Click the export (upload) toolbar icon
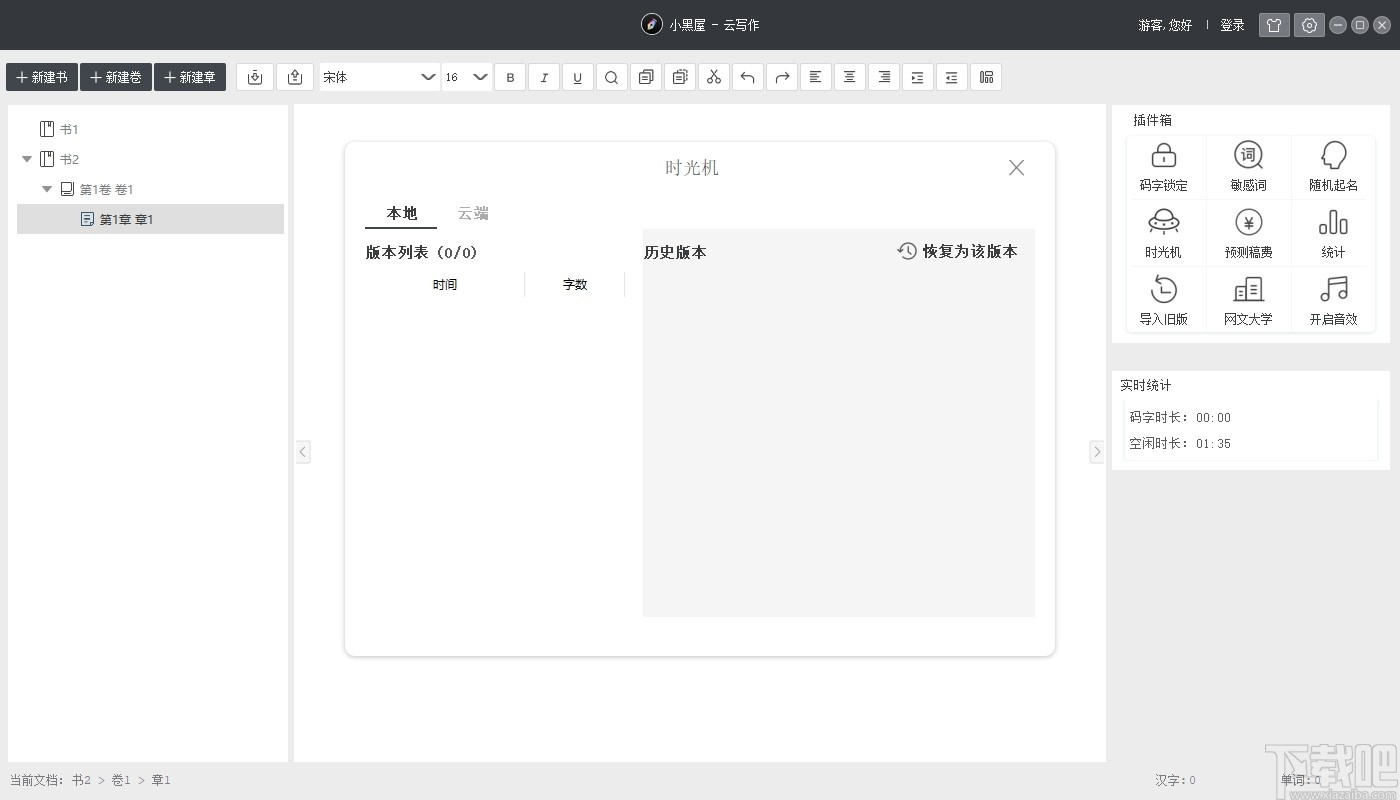 295,77
